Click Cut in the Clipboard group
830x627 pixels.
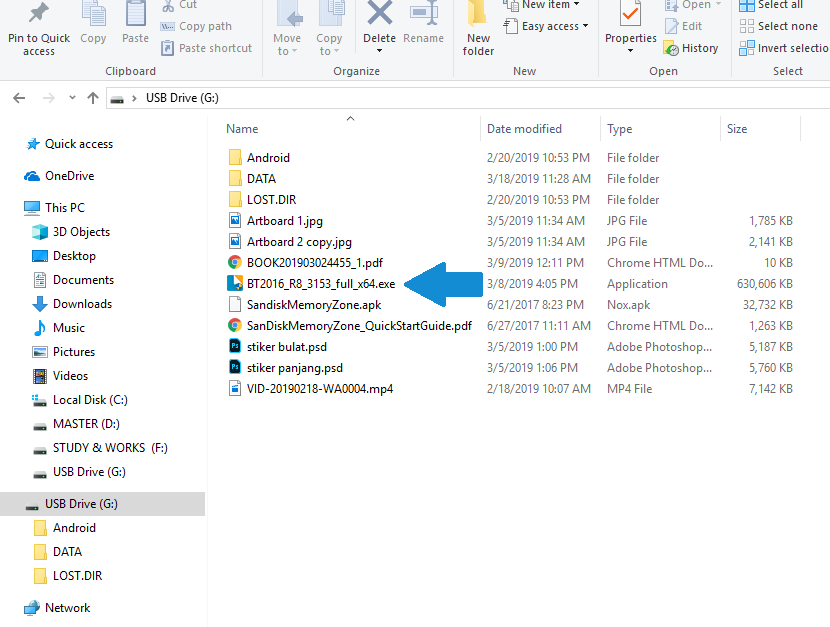(x=180, y=5)
